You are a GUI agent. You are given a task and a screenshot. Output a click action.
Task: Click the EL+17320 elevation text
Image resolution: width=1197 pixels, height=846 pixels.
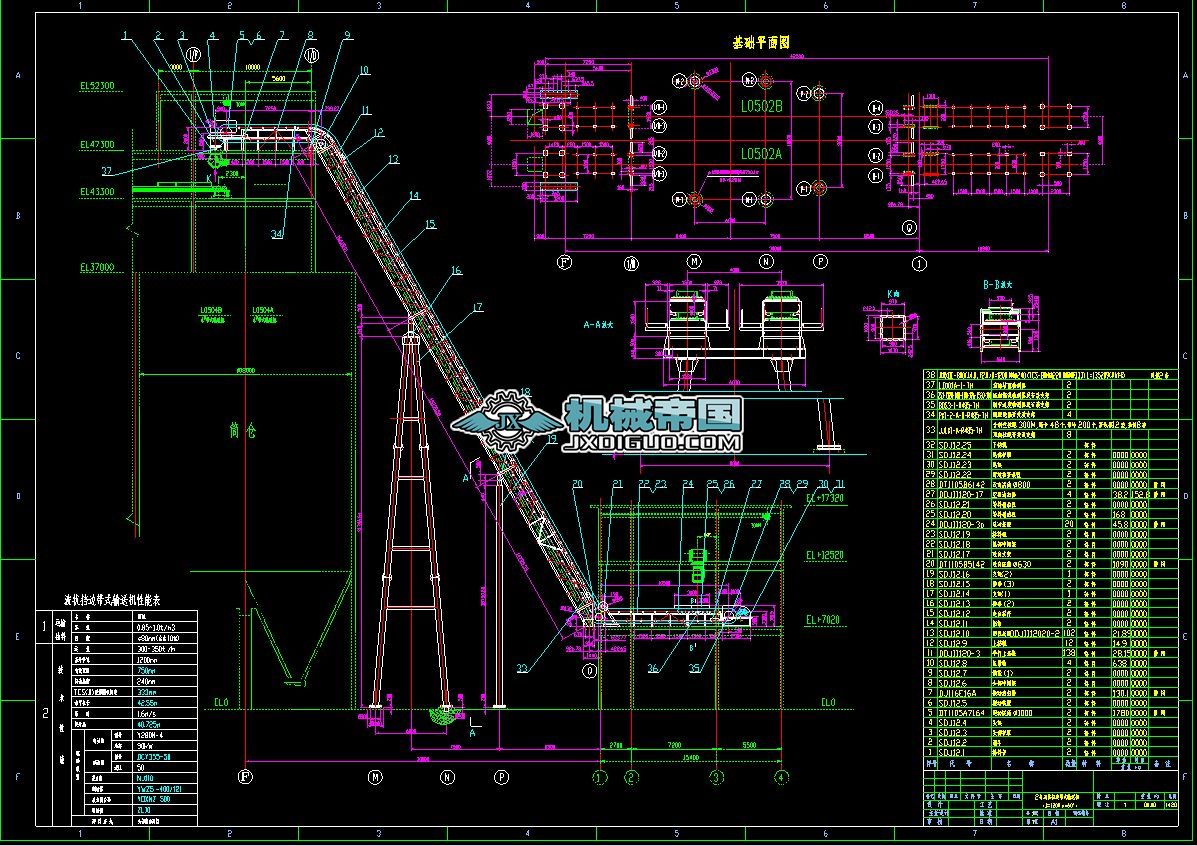[x=825, y=498]
